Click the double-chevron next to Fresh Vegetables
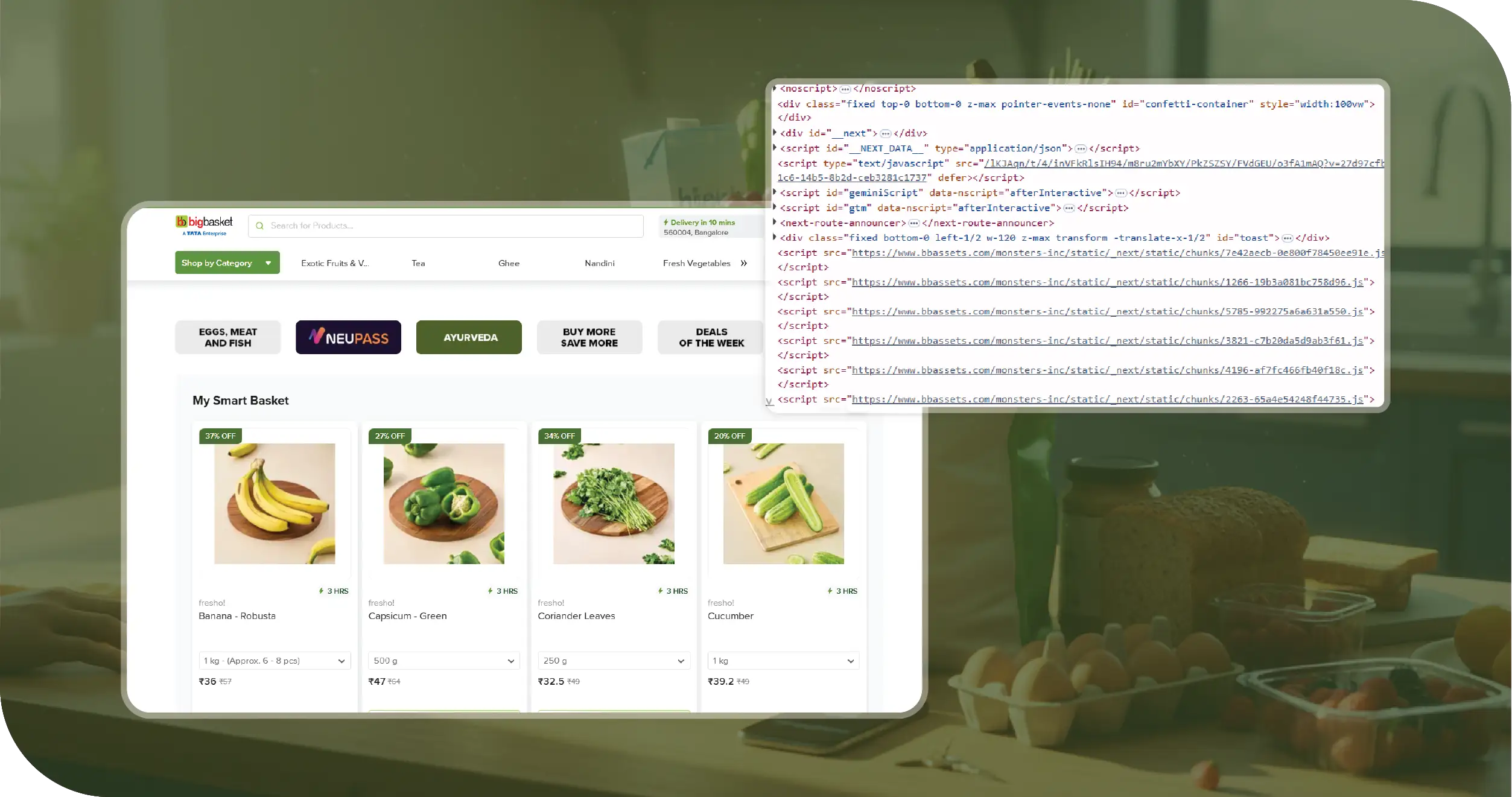1512x797 pixels. 744,263
